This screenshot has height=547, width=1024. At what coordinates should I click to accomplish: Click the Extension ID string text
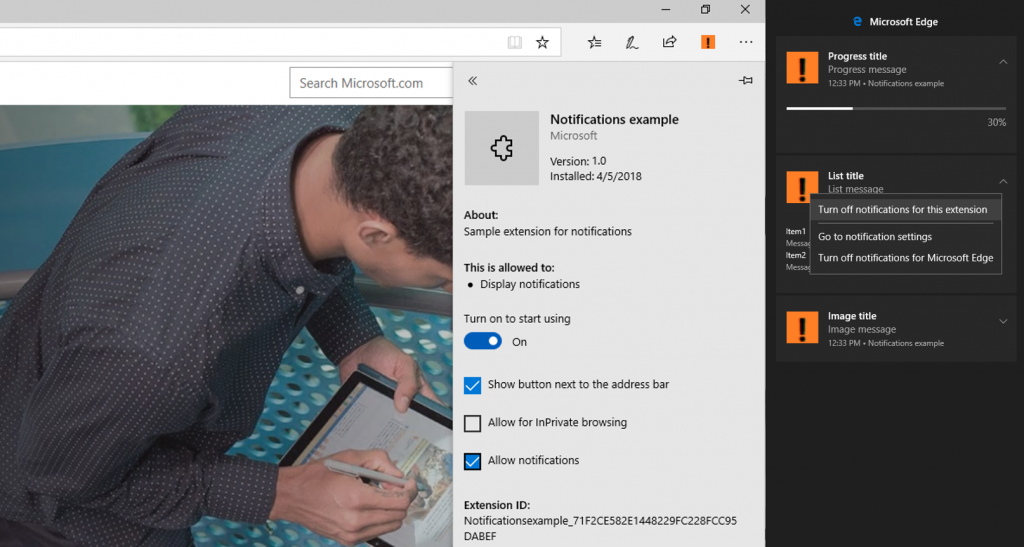(x=600, y=528)
